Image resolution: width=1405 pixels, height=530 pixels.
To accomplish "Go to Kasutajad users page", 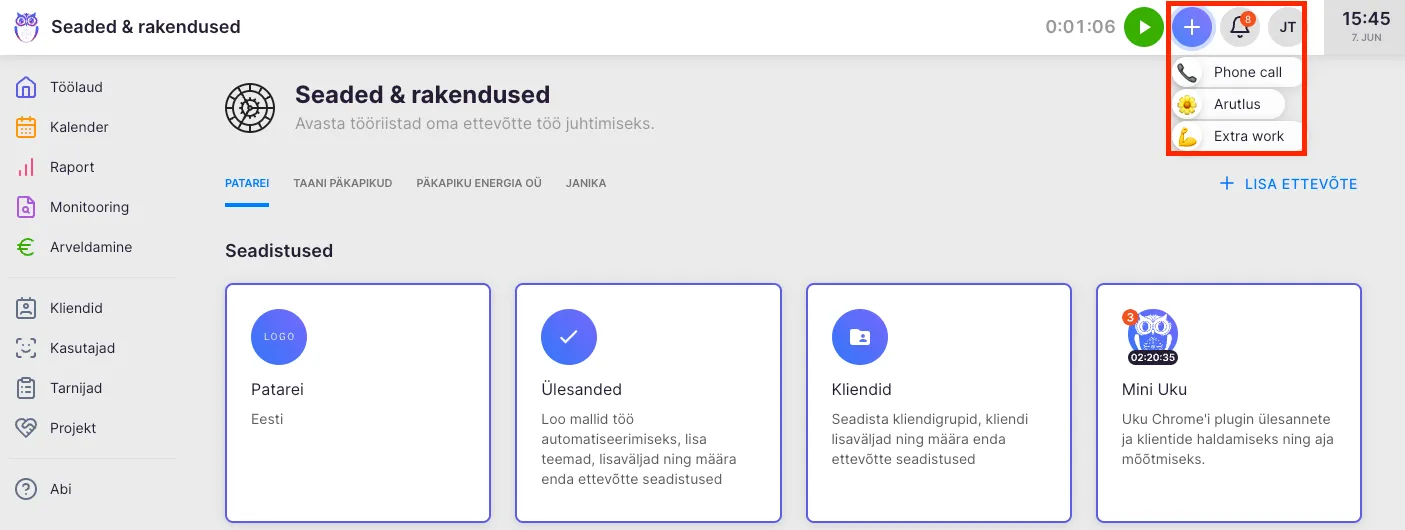I will 82,348.
